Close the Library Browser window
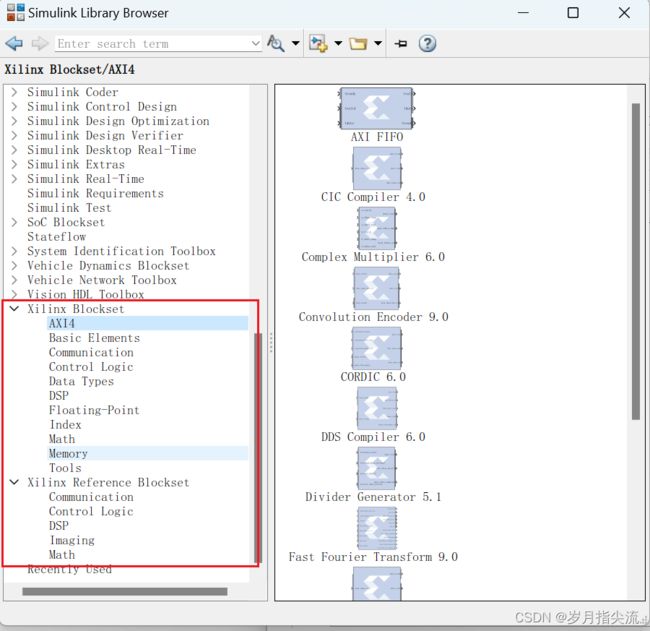 coord(624,13)
